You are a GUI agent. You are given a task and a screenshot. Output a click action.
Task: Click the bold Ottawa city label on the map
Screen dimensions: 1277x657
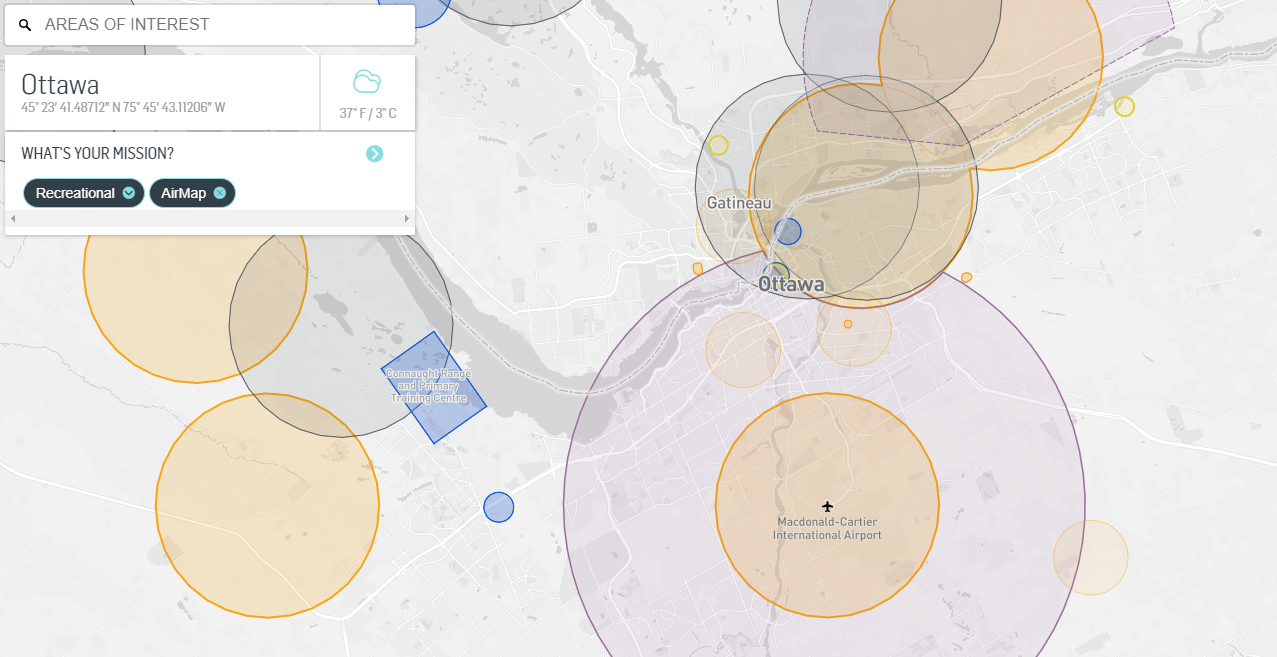791,284
